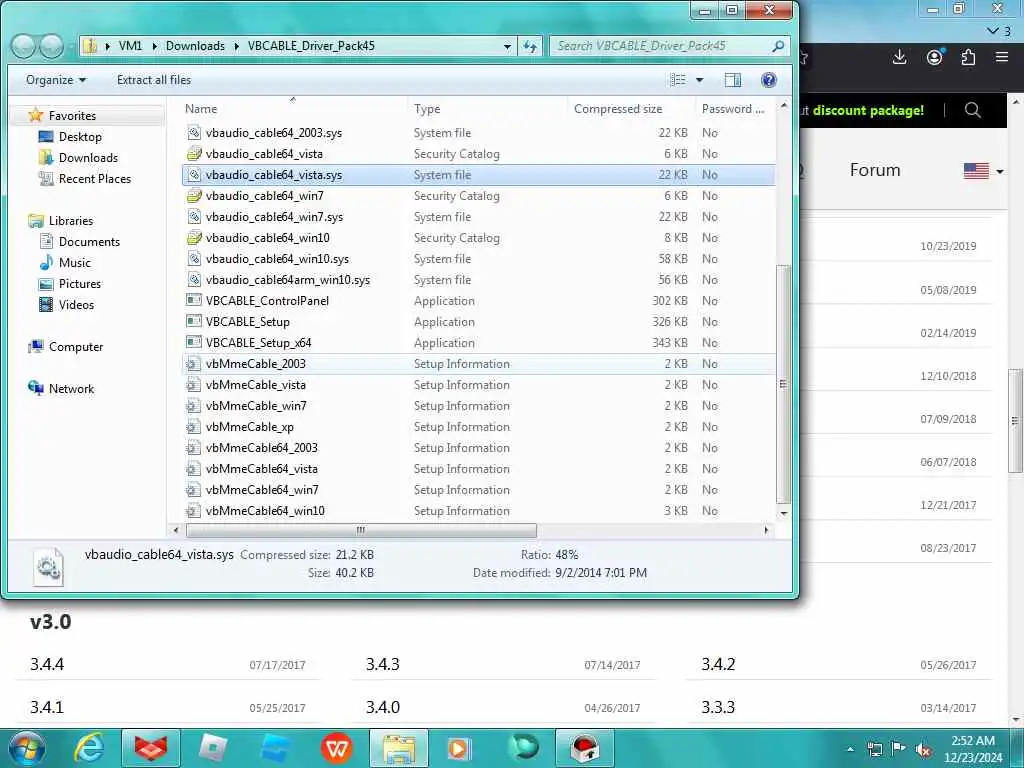Select vbaudio_cable64_win7 security catalog icon

[194, 195]
